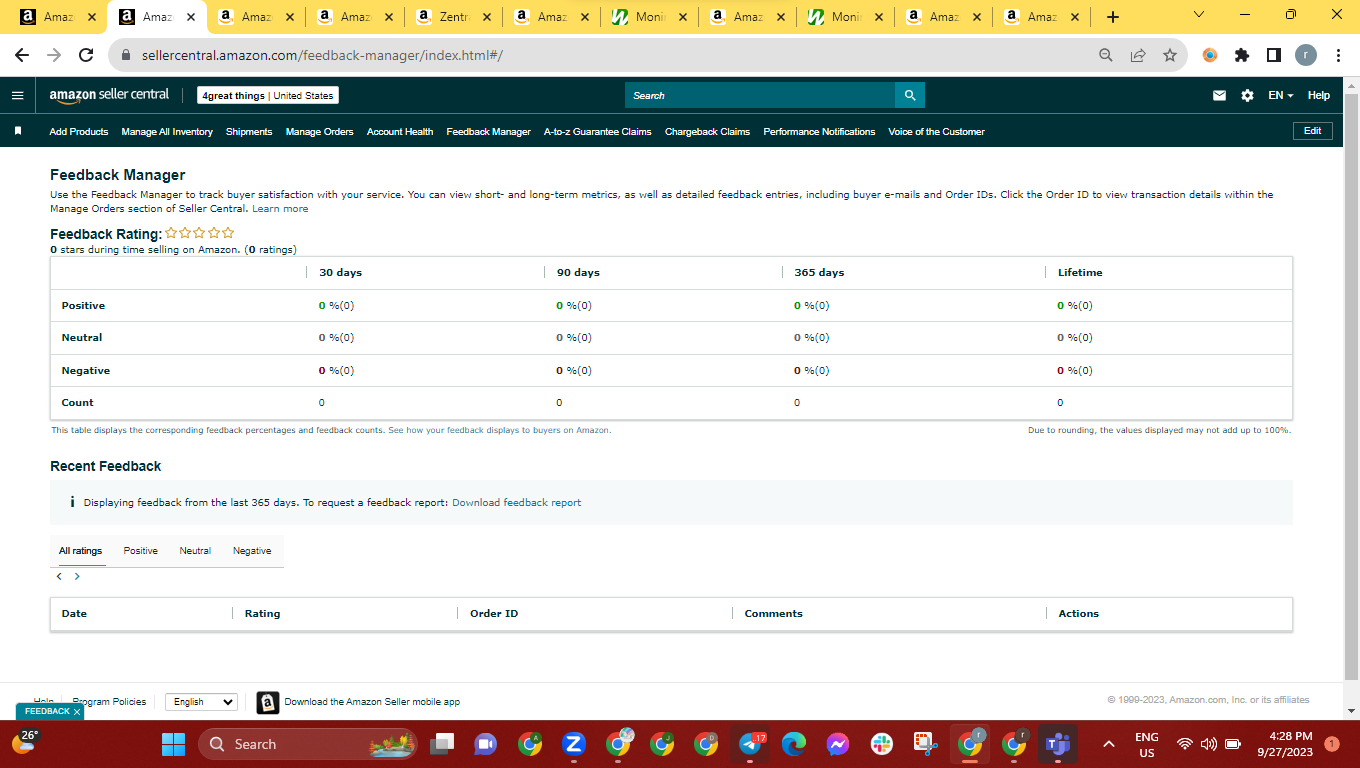The image size is (1360, 768).
Task: Open Account Health
Action: point(400,132)
